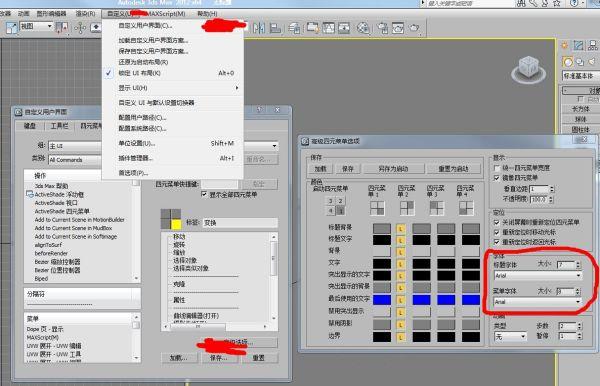The height and width of the screenshot is (386, 600).
Task: Click the select-and-scale icon left of 视图 dropdown
Action: (x=11, y=27)
